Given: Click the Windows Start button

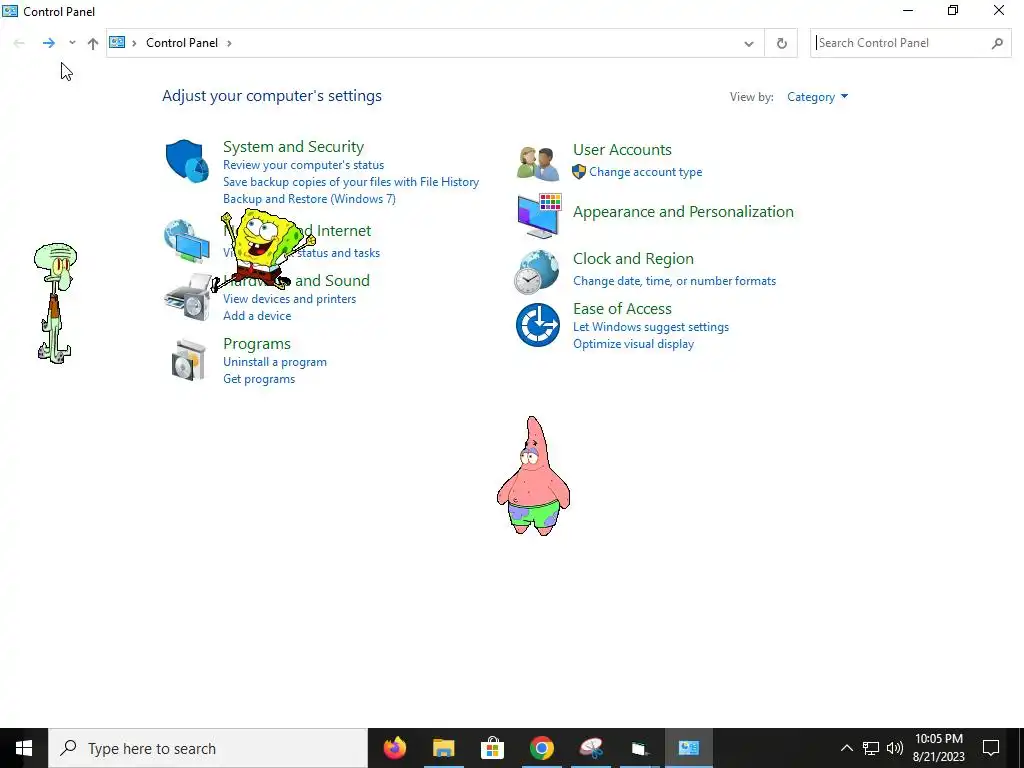Looking at the screenshot, I should click(24, 748).
